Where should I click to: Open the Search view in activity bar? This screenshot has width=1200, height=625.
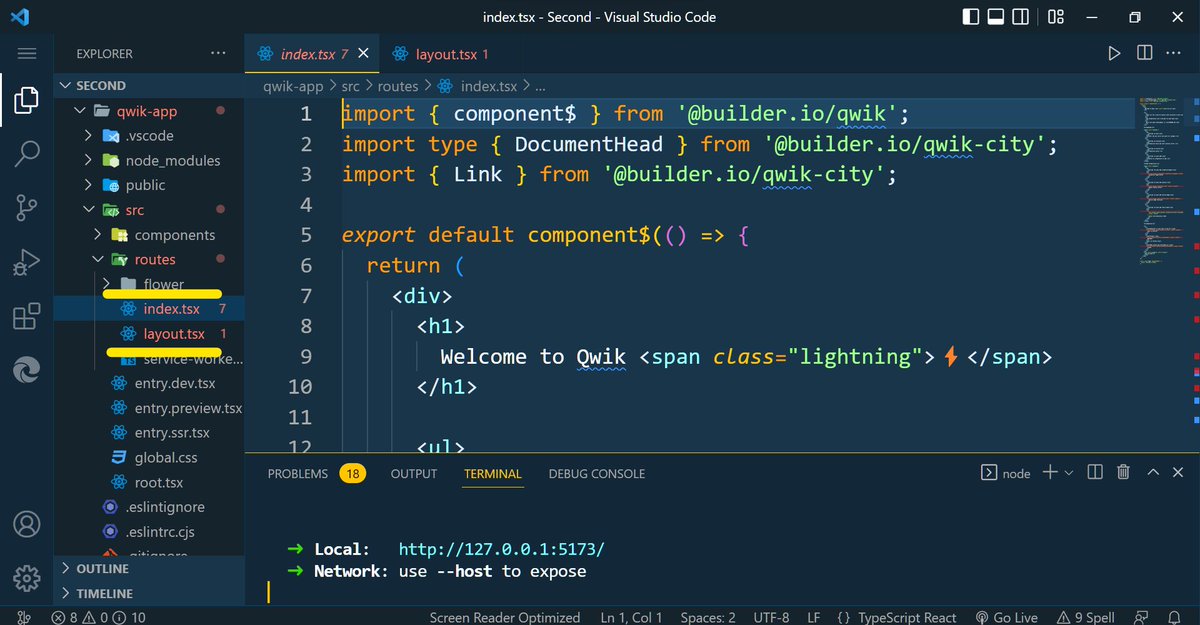click(27, 154)
